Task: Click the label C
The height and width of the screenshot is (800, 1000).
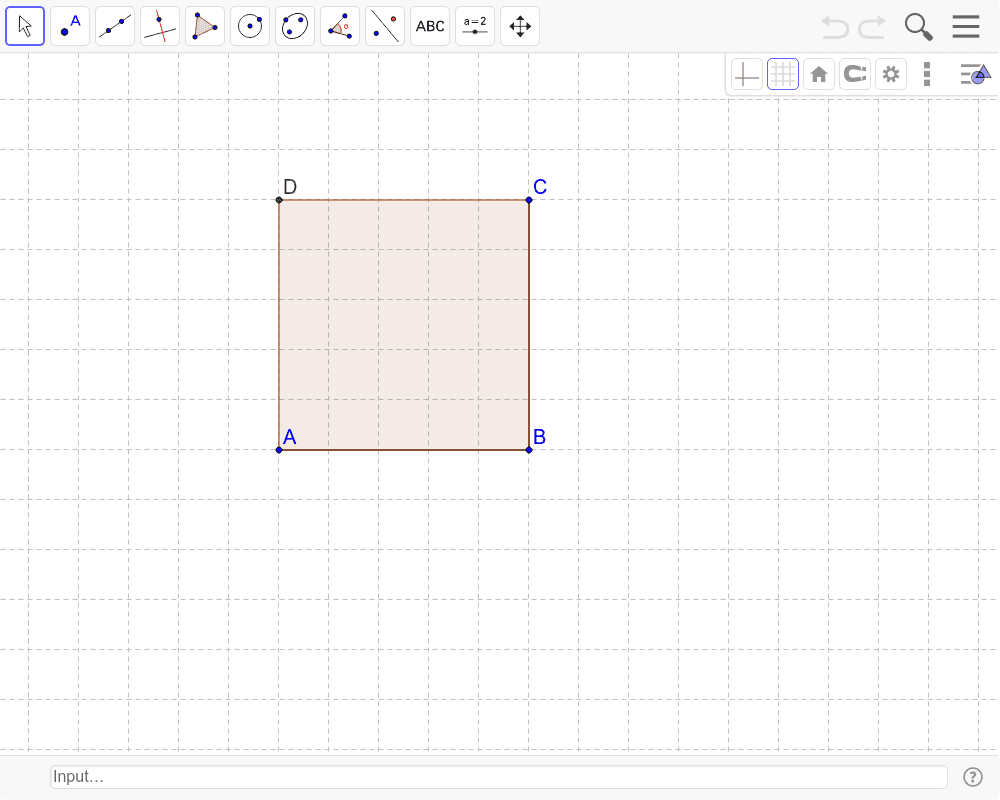Action: pos(540,187)
